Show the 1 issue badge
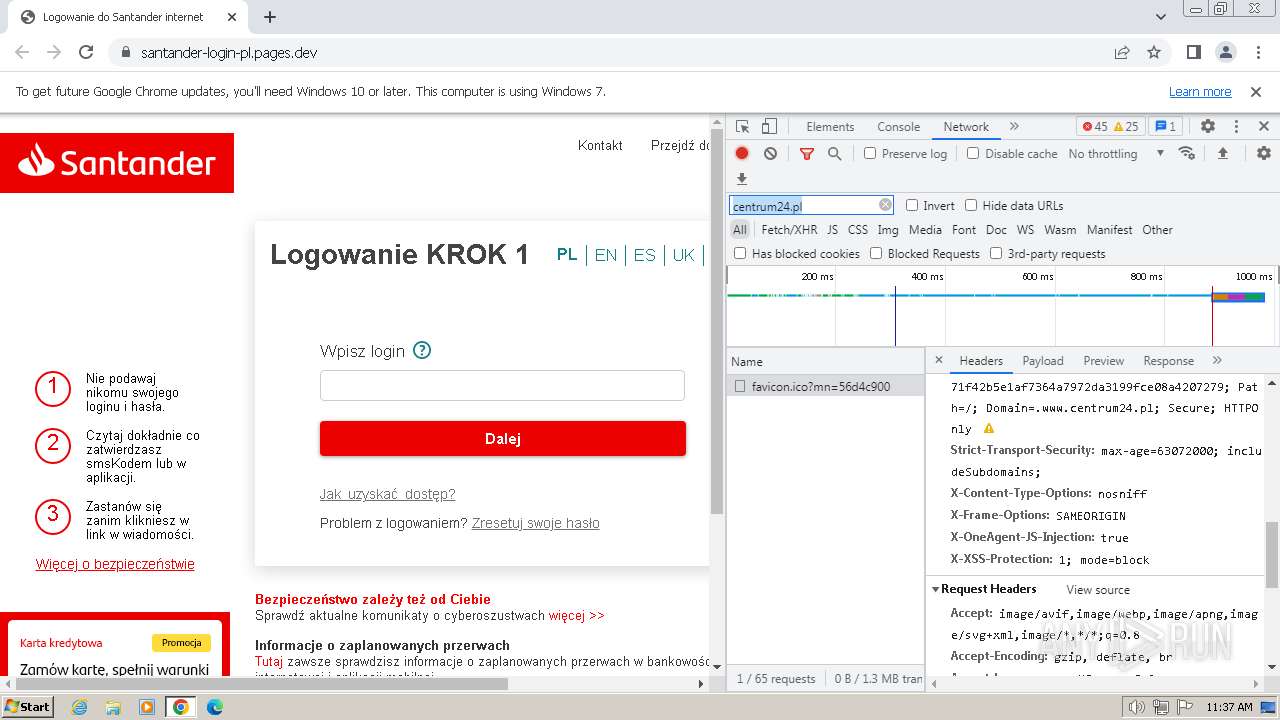Viewport: 1280px width, 720px height. tap(1165, 127)
